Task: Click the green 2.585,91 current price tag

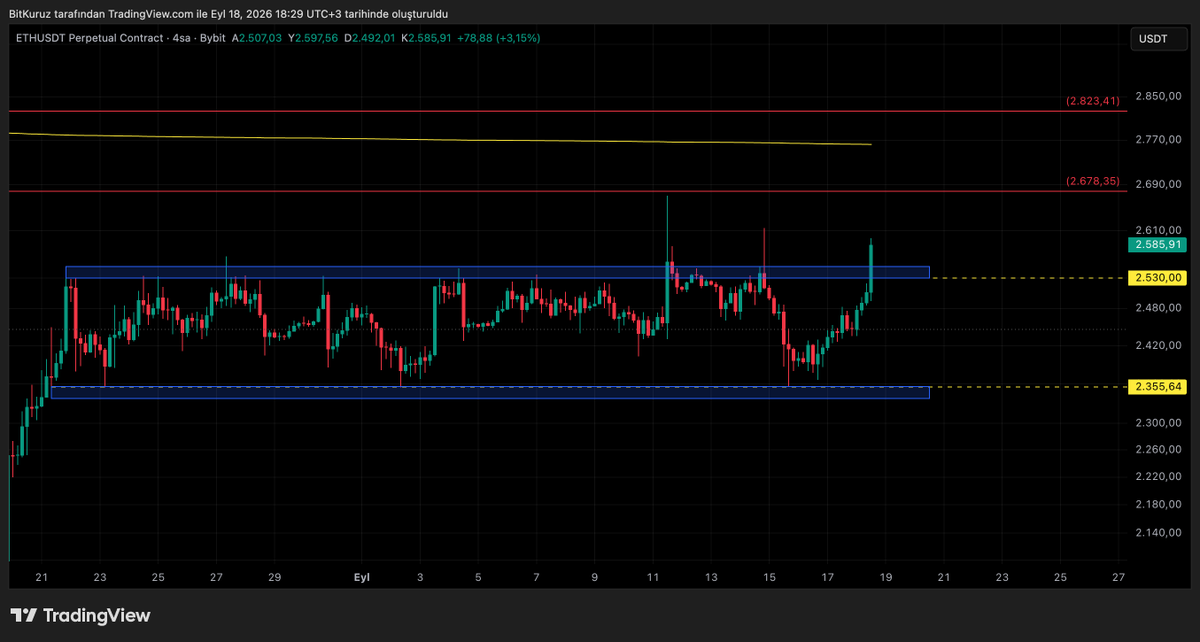Action: click(x=1158, y=244)
